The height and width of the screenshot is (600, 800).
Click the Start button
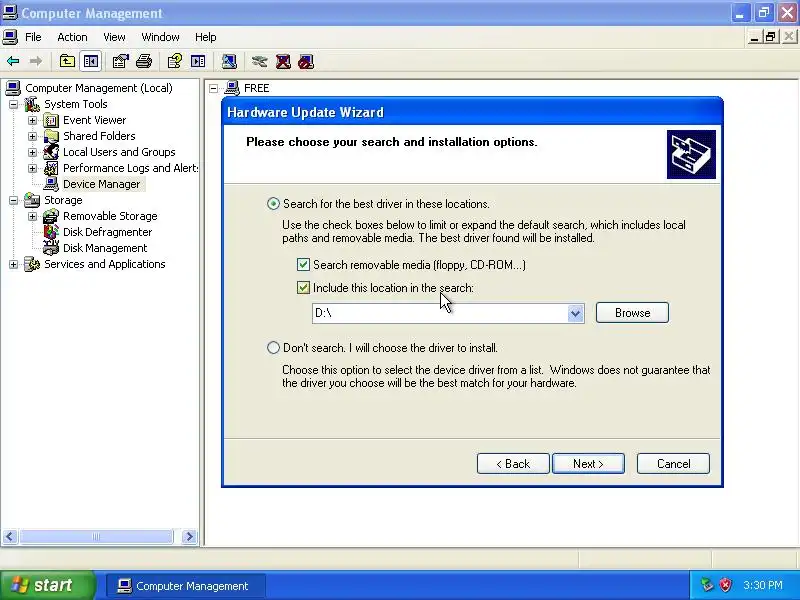[47, 585]
